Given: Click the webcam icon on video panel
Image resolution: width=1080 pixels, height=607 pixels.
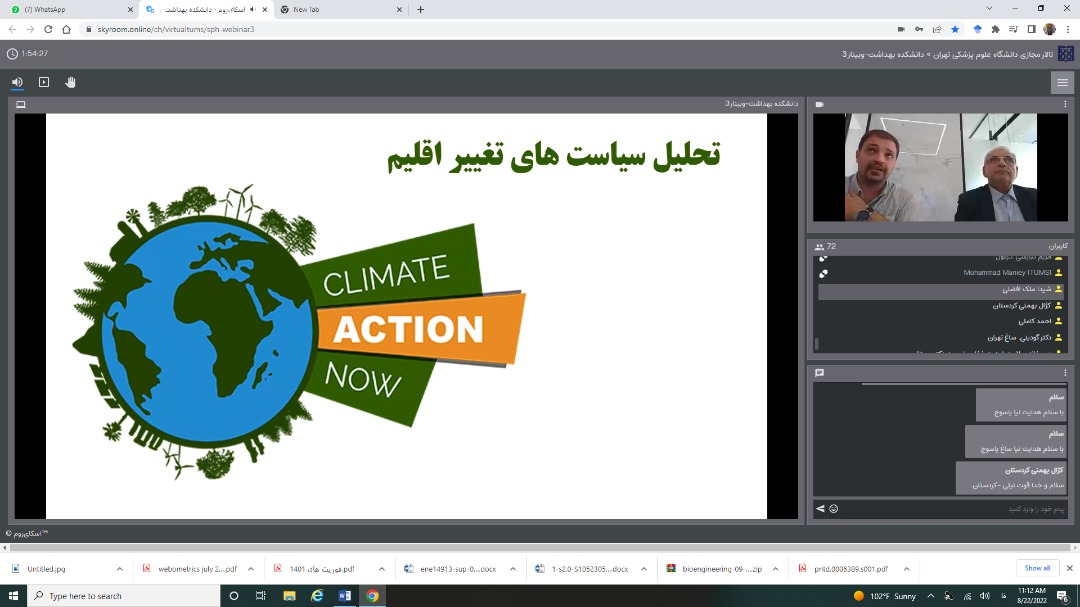Looking at the screenshot, I should (820, 104).
